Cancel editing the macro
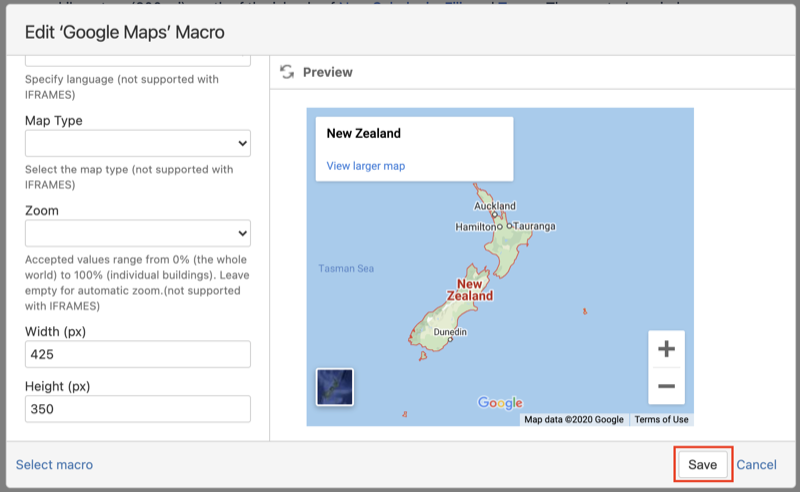This screenshot has height=492, width=800. tap(756, 465)
